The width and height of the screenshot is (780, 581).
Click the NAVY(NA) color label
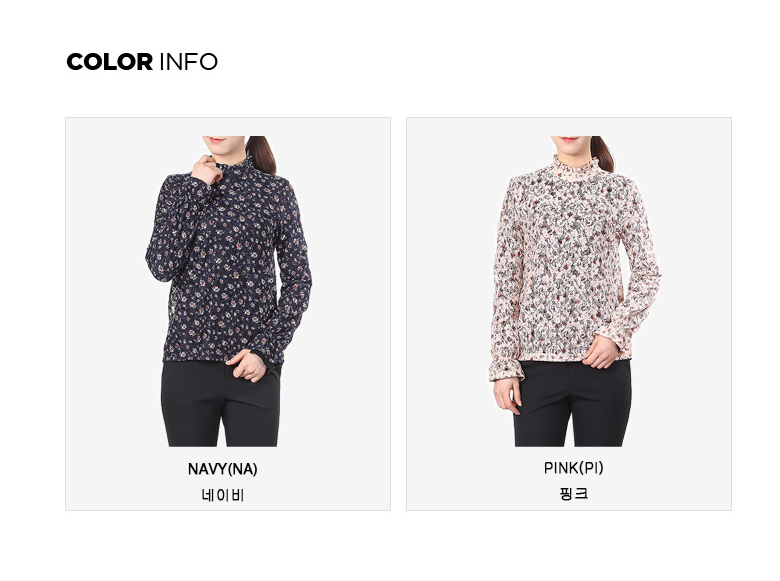222,469
